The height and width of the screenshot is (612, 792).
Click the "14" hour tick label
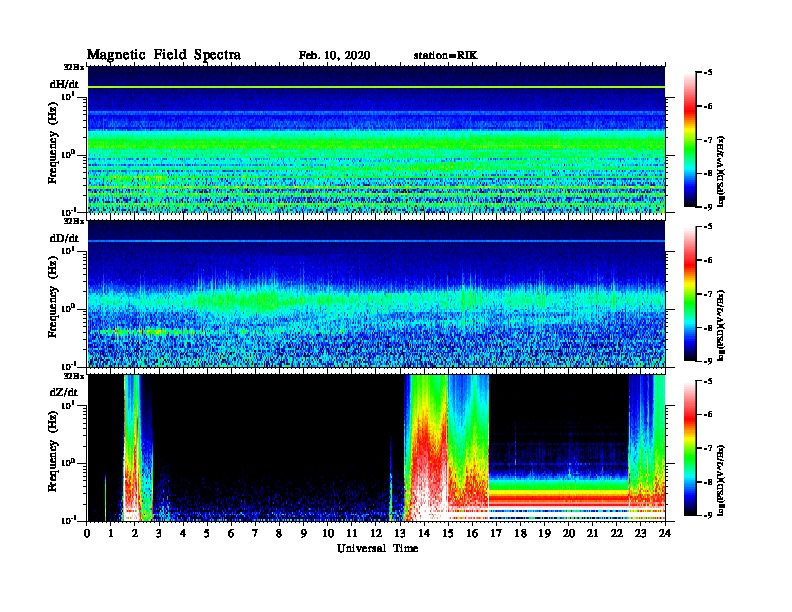(x=424, y=533)
